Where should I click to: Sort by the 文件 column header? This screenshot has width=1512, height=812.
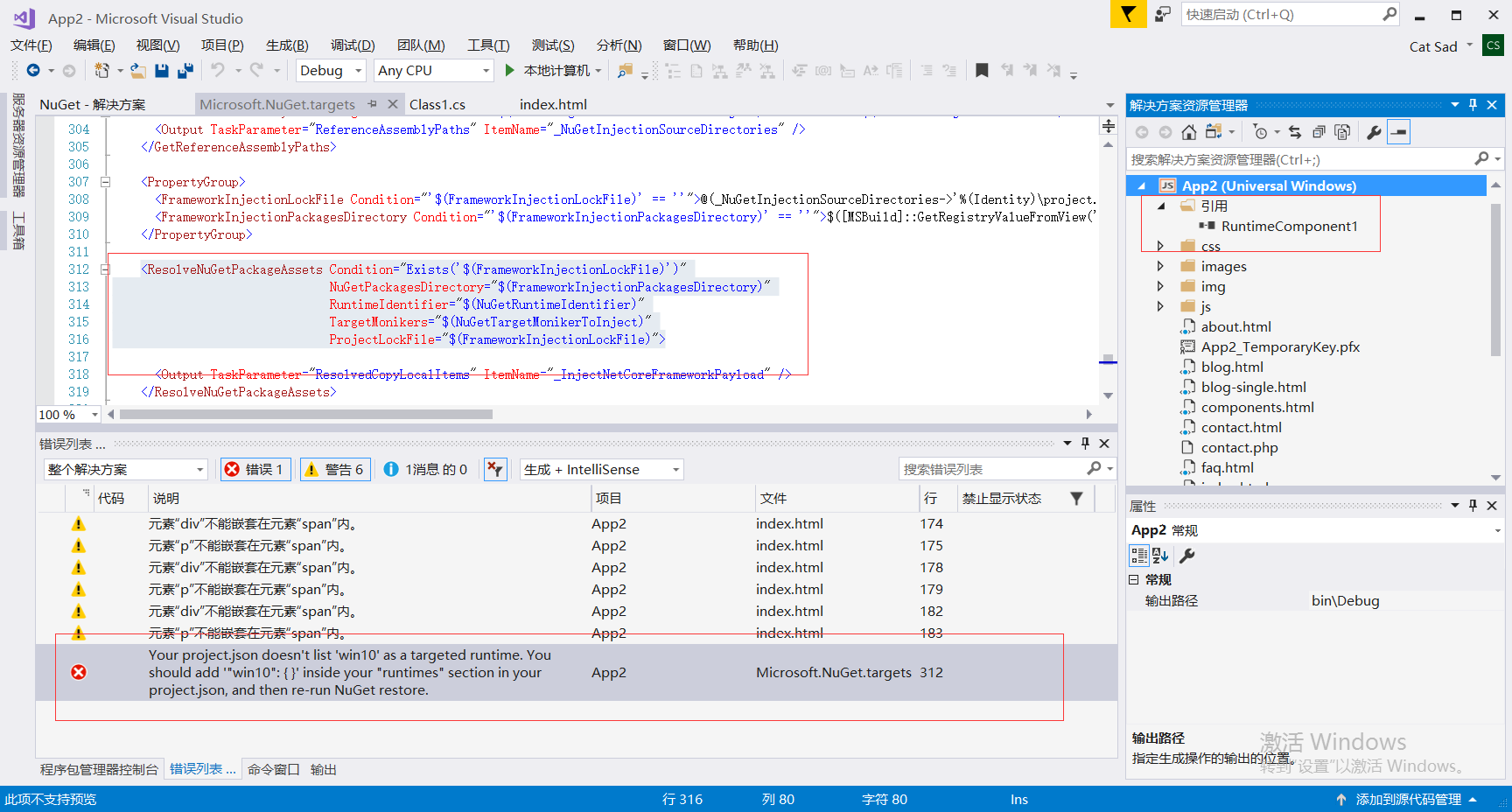click(837, 498)
